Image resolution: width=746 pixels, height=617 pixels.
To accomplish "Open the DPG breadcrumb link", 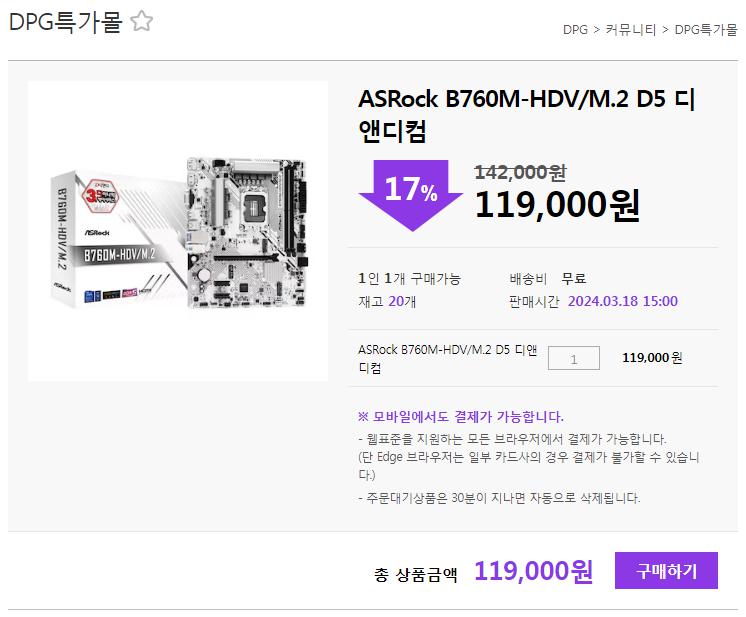I will [575, 29].
